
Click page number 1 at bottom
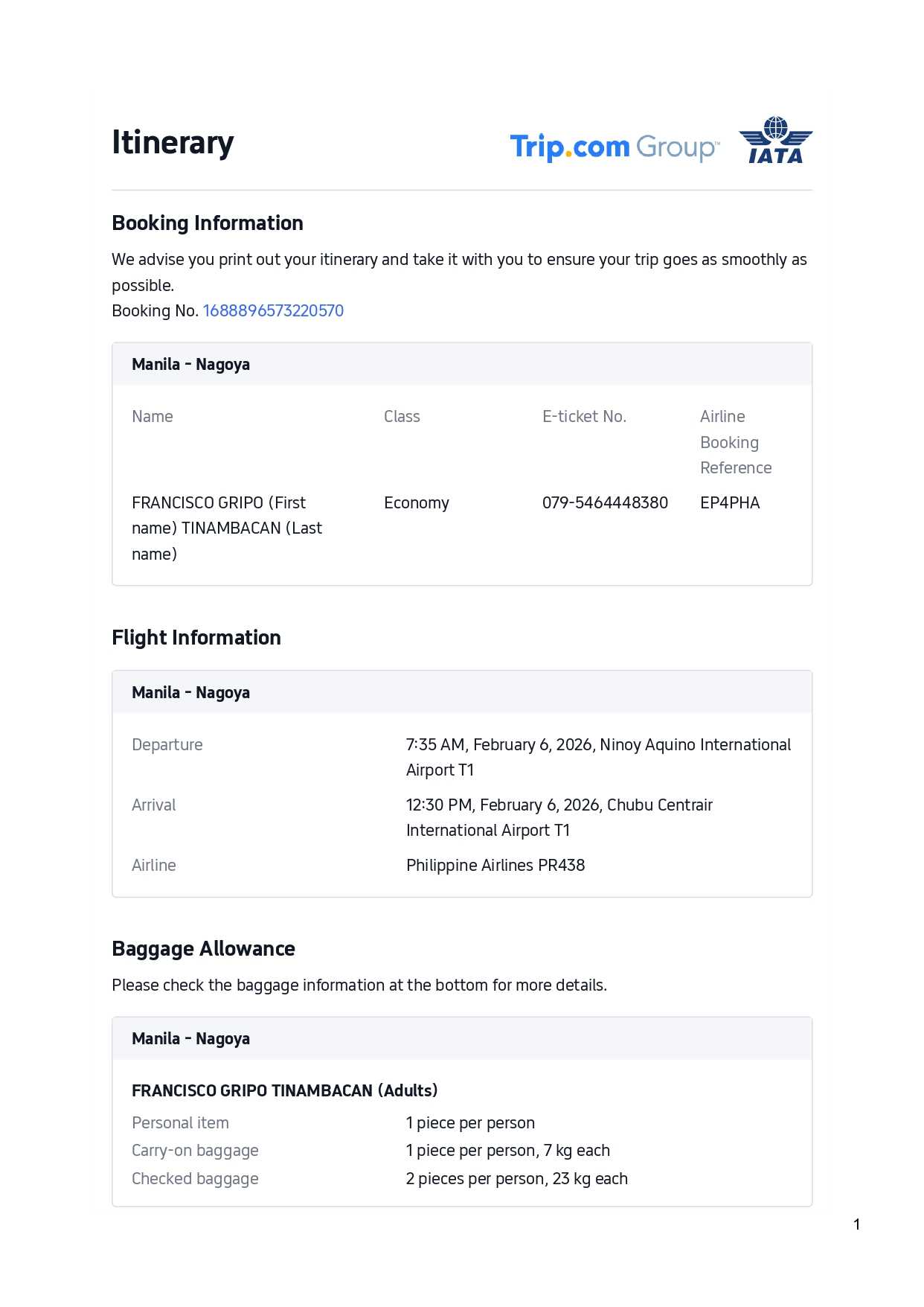857,1224
